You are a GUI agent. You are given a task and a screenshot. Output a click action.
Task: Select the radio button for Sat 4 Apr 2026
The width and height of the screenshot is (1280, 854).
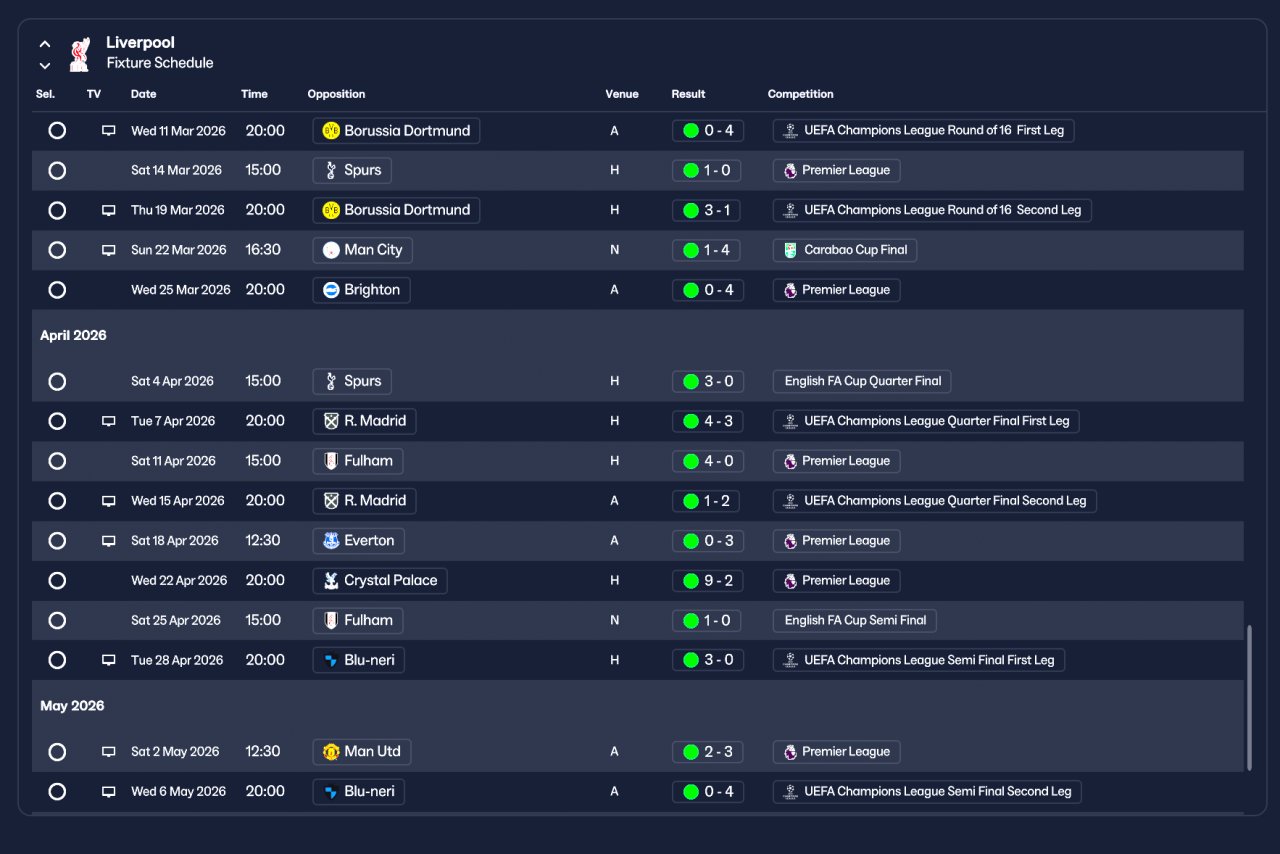click(x=57, y=382)
